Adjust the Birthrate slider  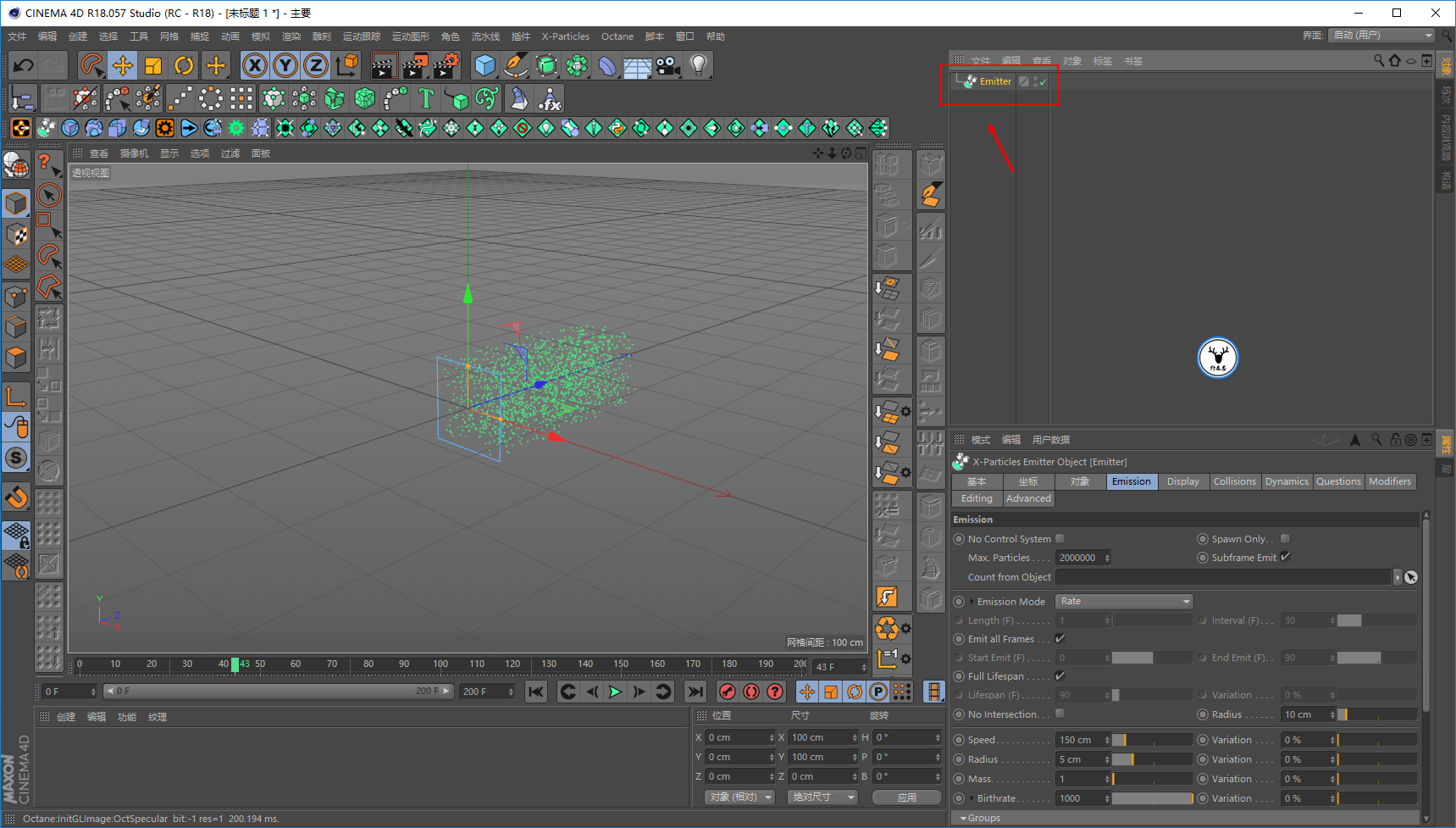pyautogui.click(x=1153, y=798)
